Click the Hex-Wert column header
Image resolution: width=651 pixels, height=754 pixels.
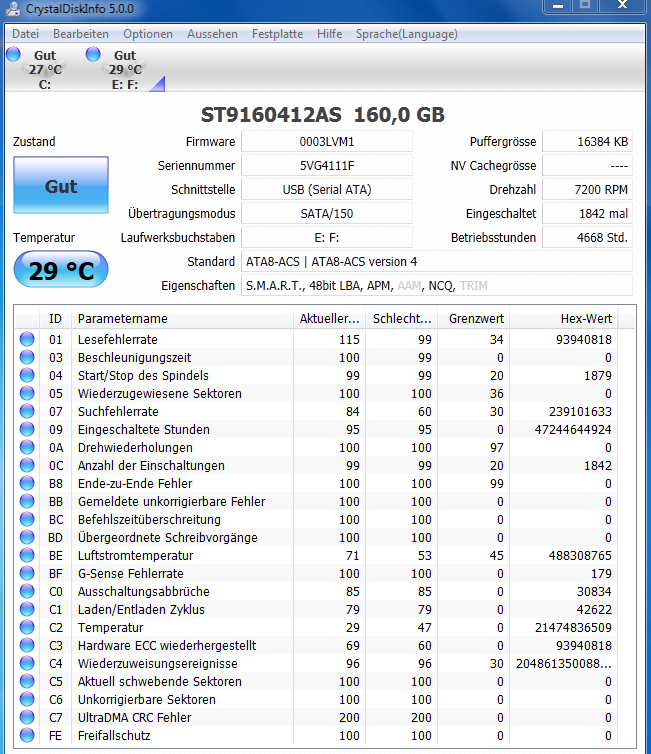tap(564, 318)
